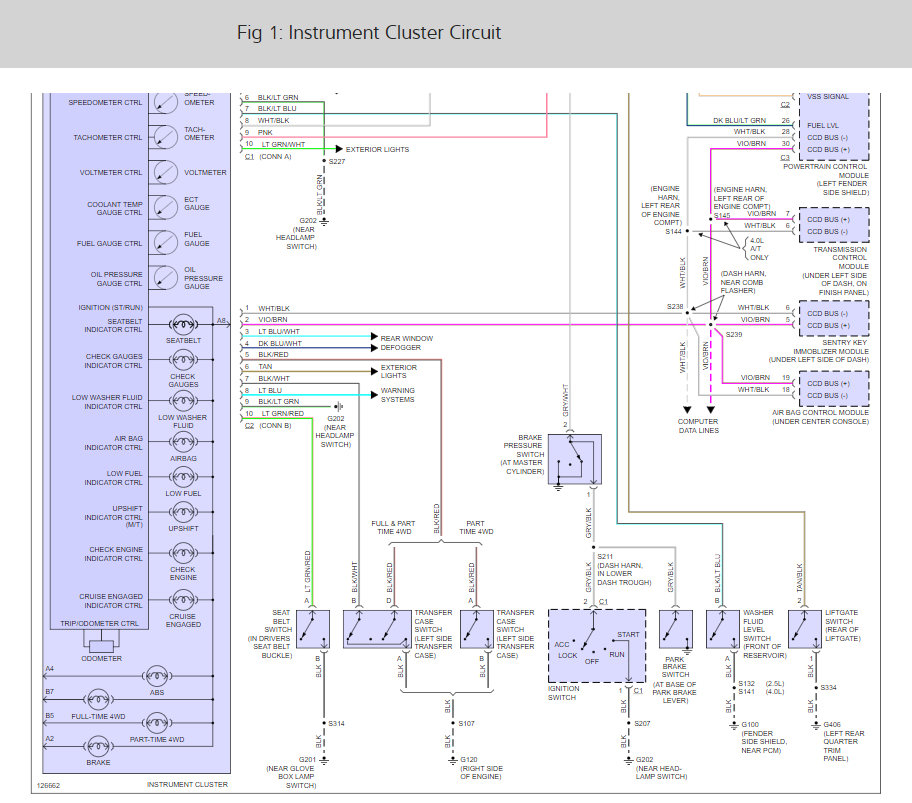The height and width of the screenshot is (803, 912).
Task: Click the C2 (CONN B) connector label
Action: [268, 426]
